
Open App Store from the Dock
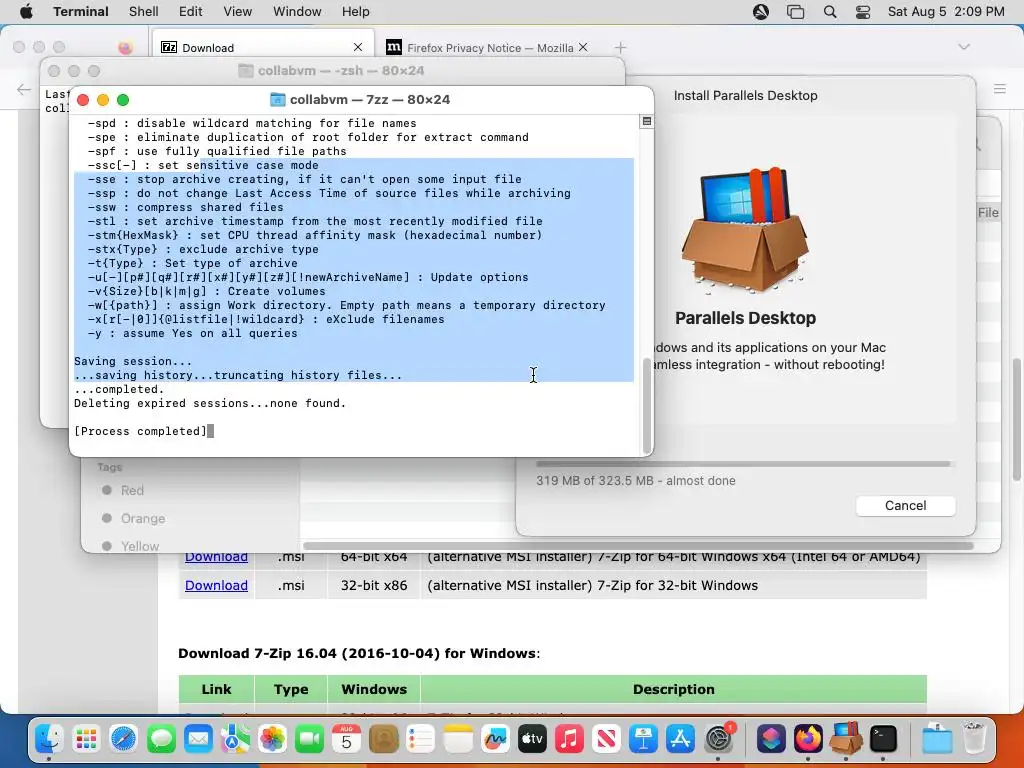click(x=680, y=739)
